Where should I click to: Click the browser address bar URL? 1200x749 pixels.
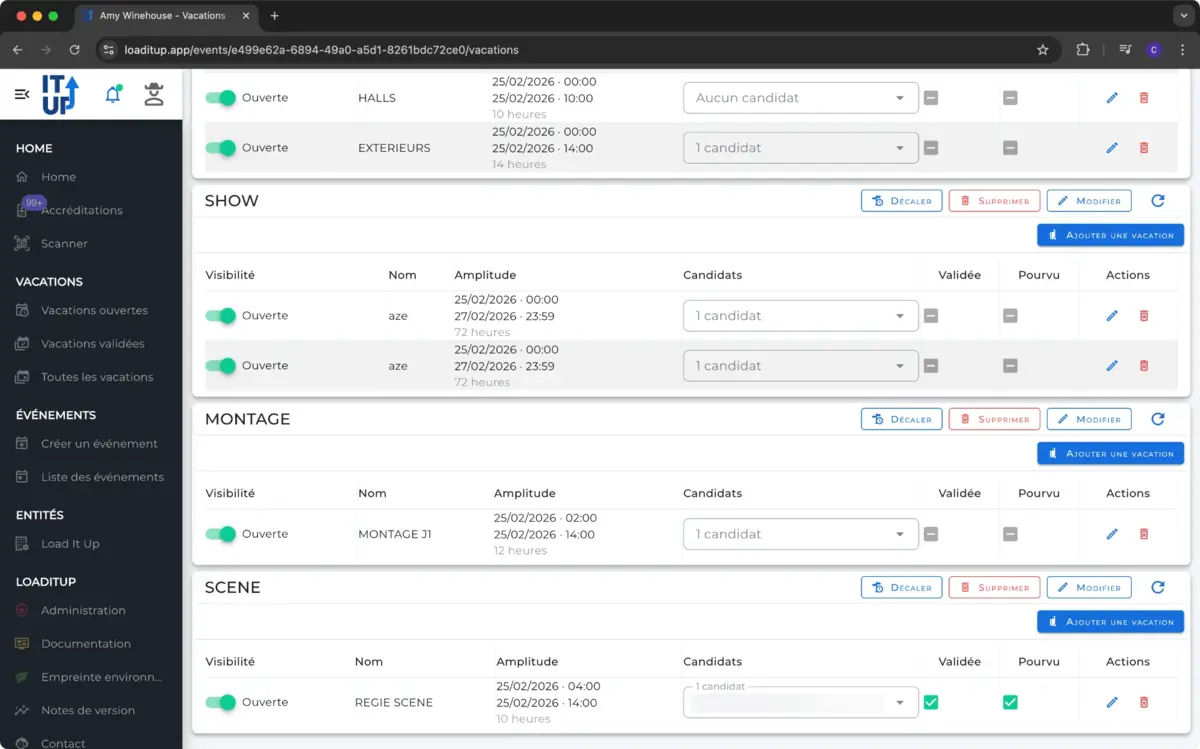pyautogui.click(x=320, y=50)
